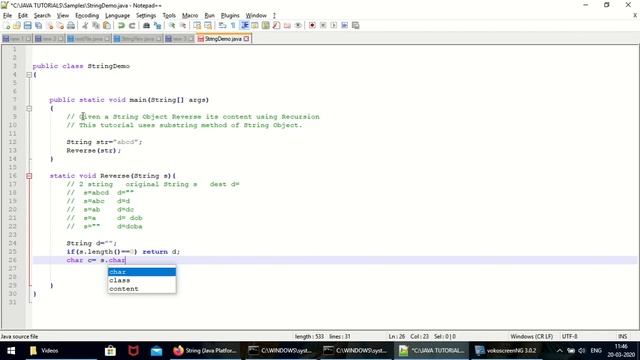Switch to the StringDemo.java tab

tap(223, 39)
